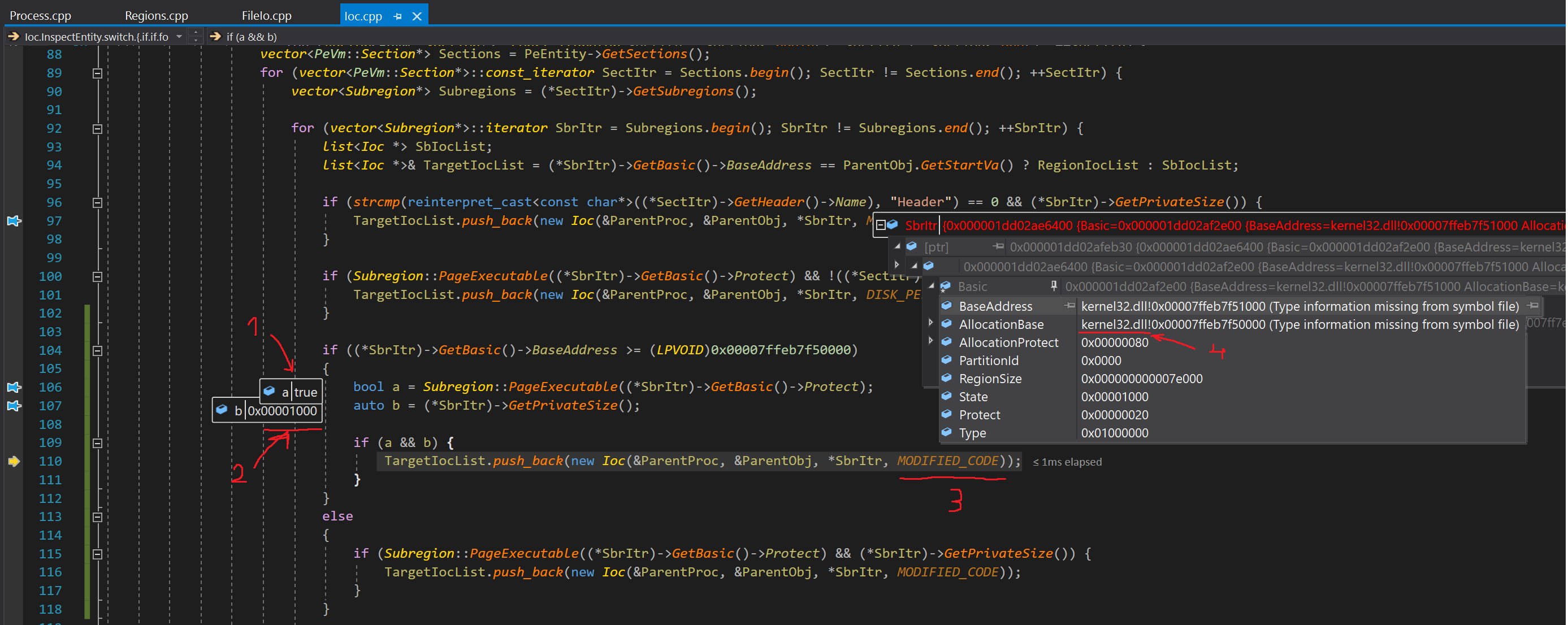This screenshot has width=1568, height=625.
Task: Click the breakpoint marker on line 106
Action: coord(14,388)
